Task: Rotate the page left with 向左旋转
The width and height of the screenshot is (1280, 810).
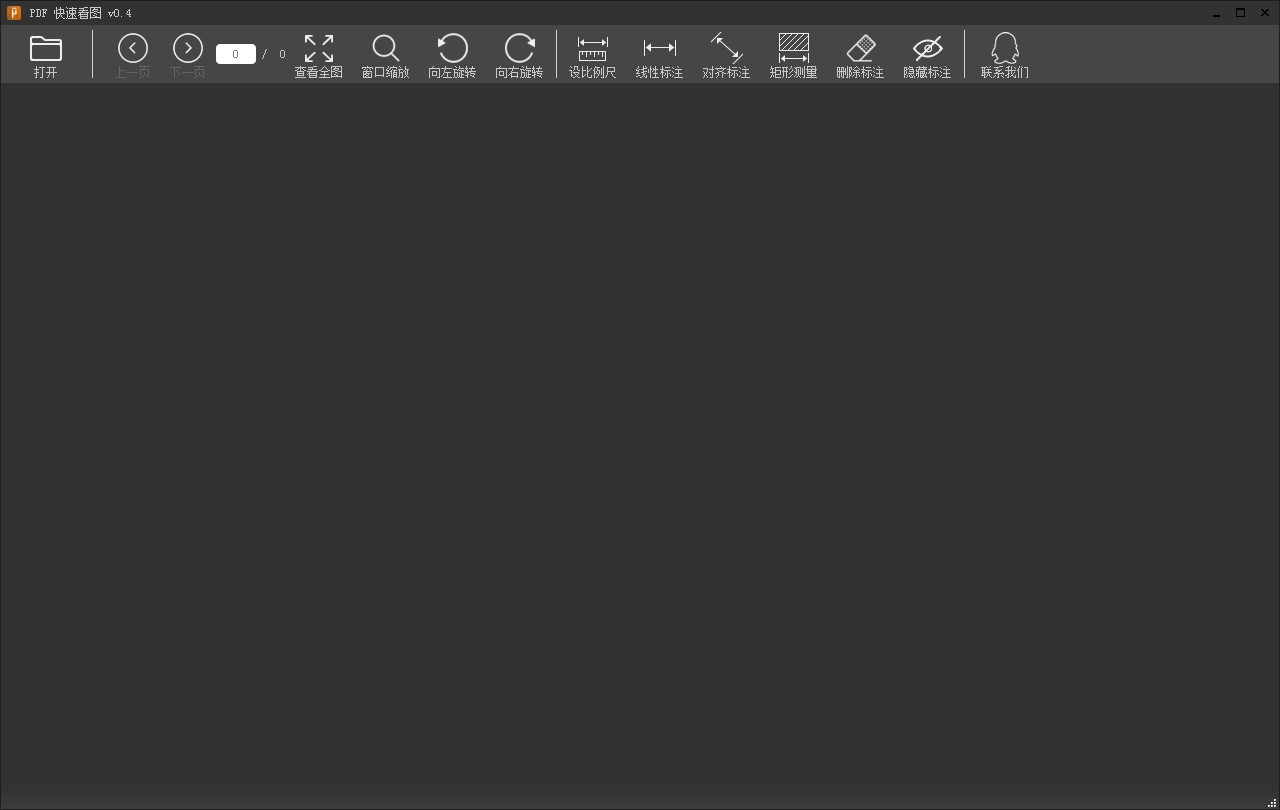Action: tap(452, 54)
